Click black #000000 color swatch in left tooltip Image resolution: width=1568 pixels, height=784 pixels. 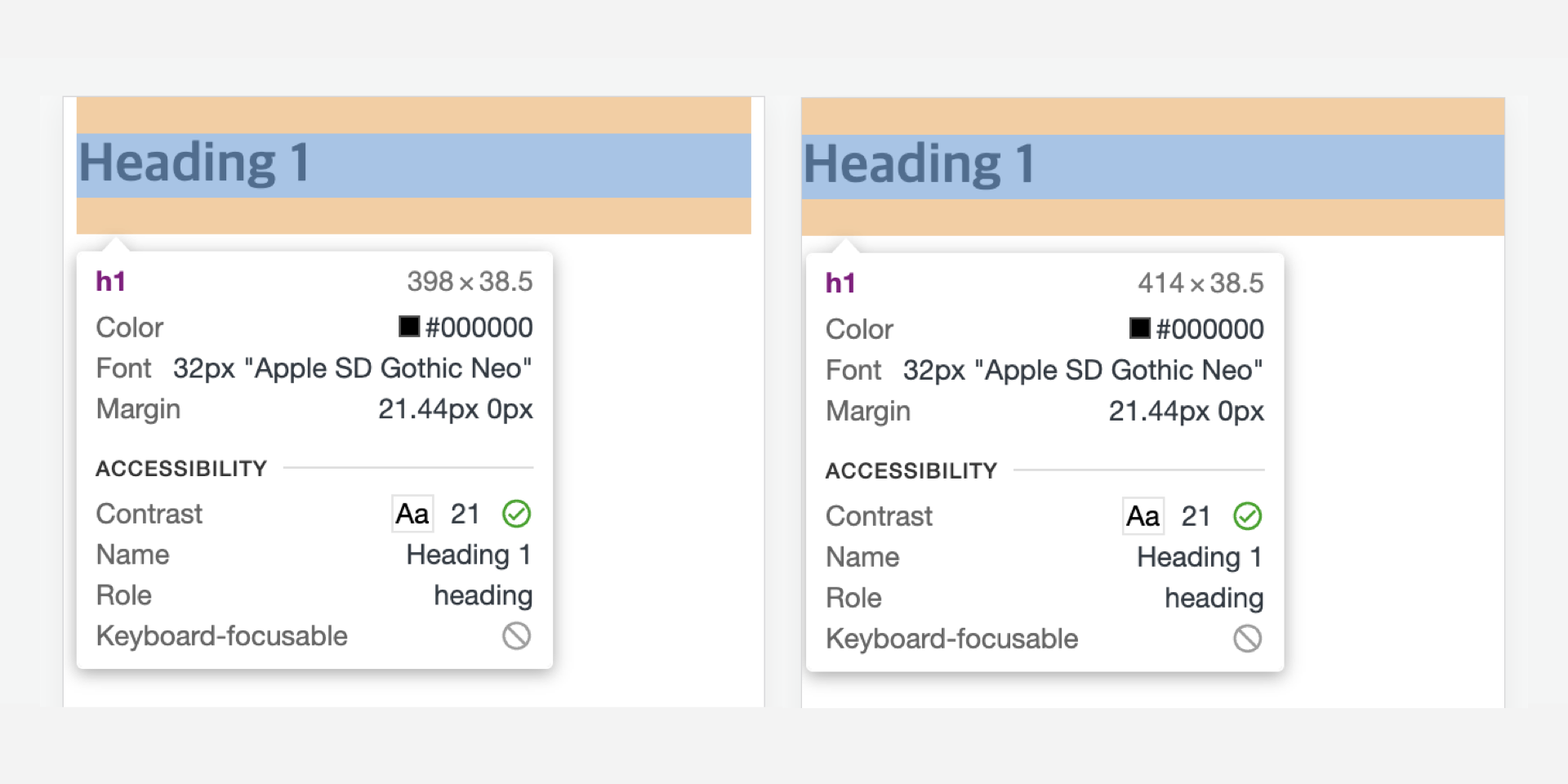409,327
